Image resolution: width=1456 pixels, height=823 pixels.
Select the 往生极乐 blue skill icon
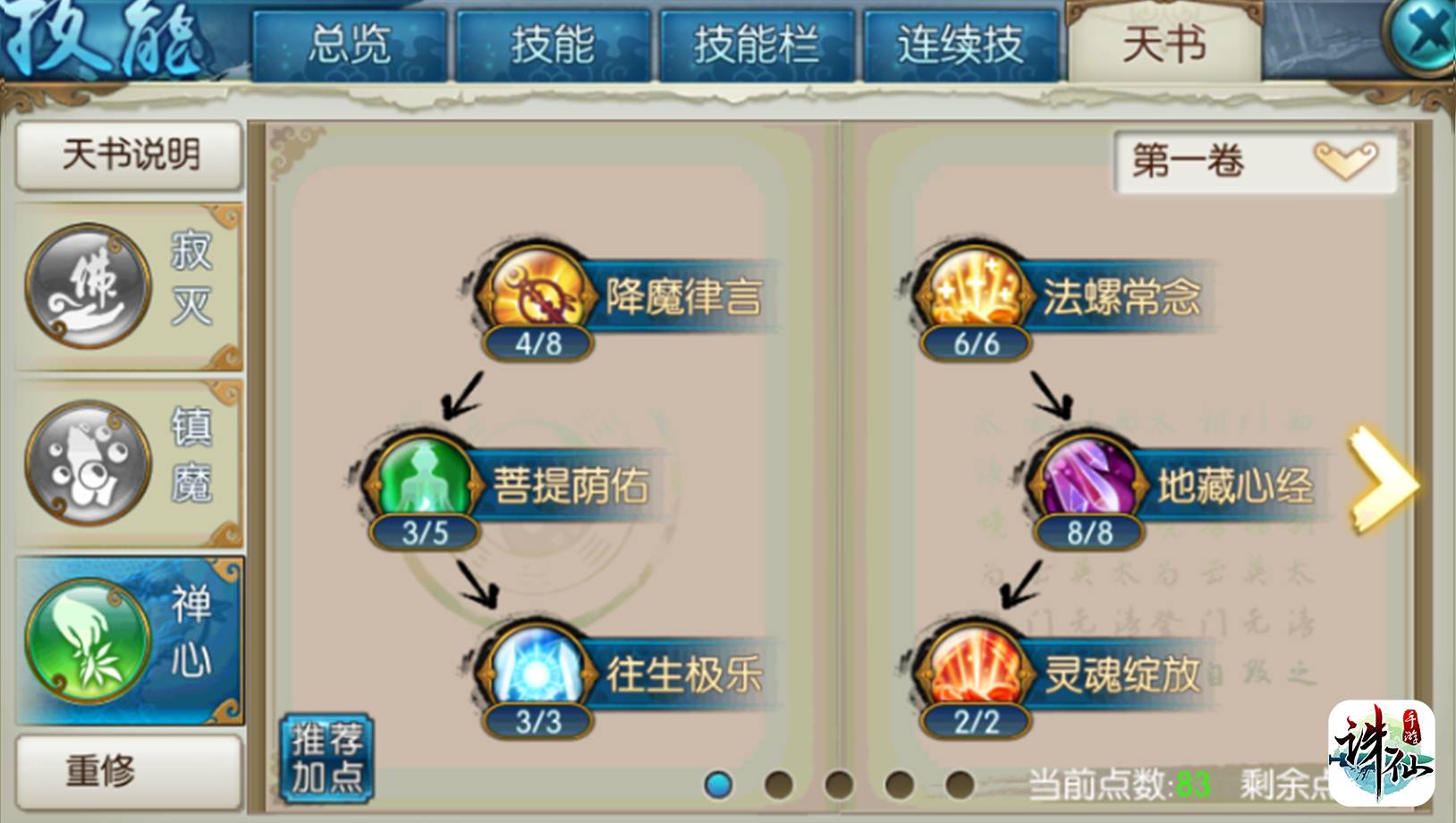[x=538, y=672]
